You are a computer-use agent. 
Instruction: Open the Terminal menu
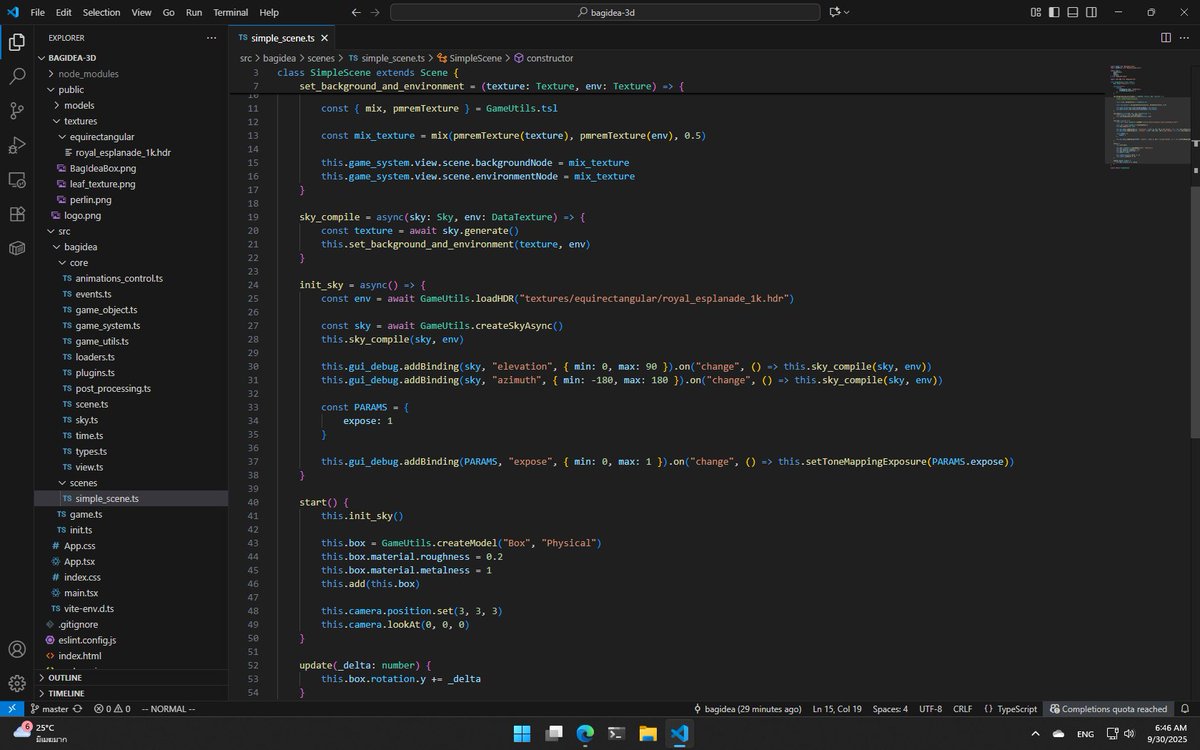(x=230, y=12)
